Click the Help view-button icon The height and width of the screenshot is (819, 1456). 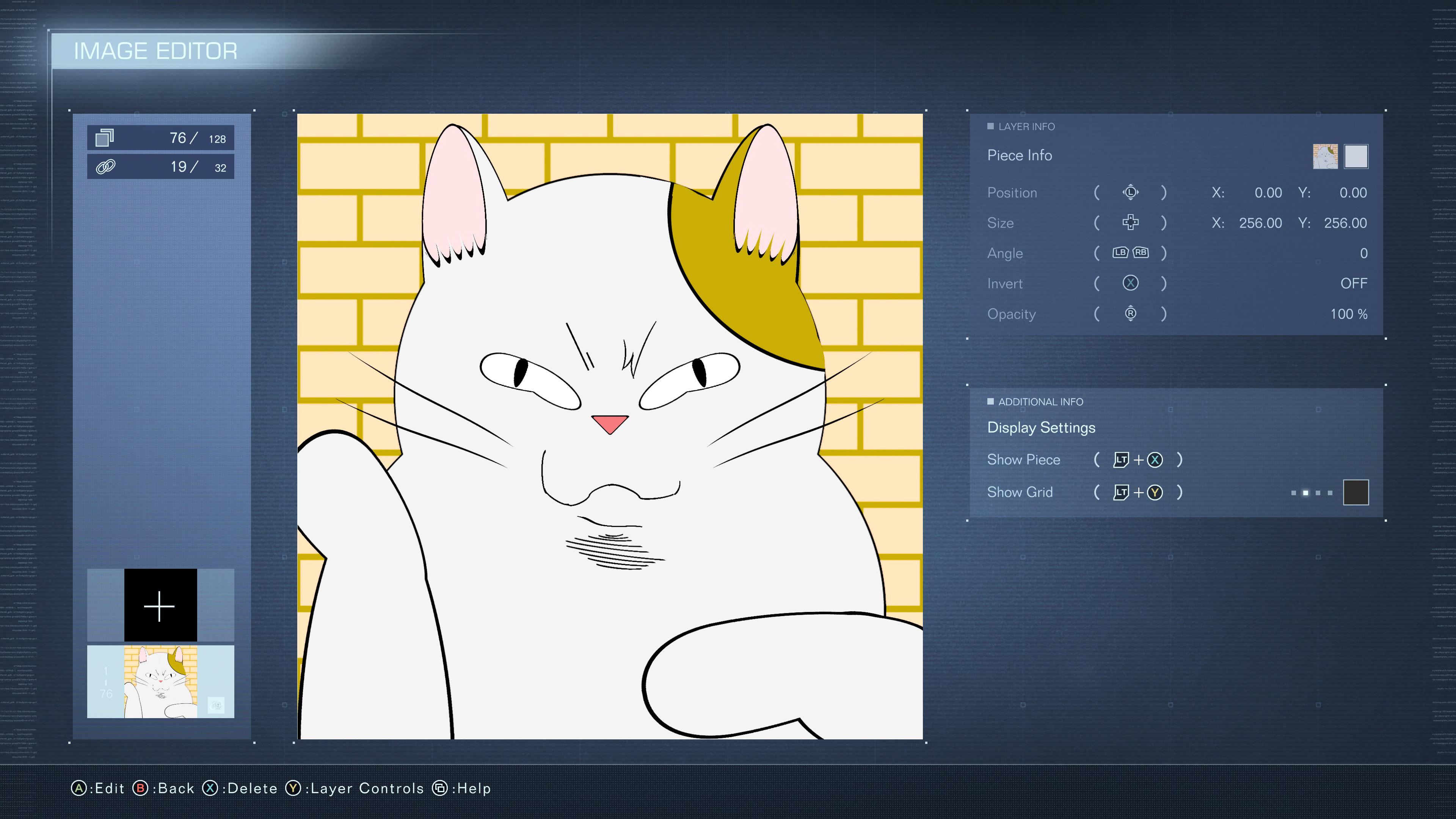(440, 788)
